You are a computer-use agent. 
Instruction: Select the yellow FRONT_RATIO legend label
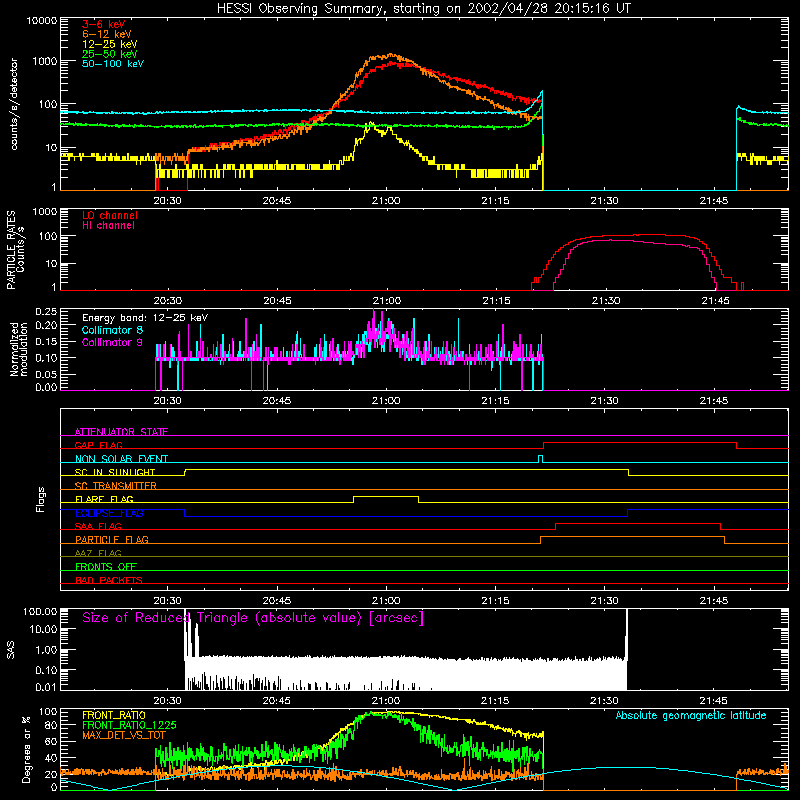[x=114, y=715]
